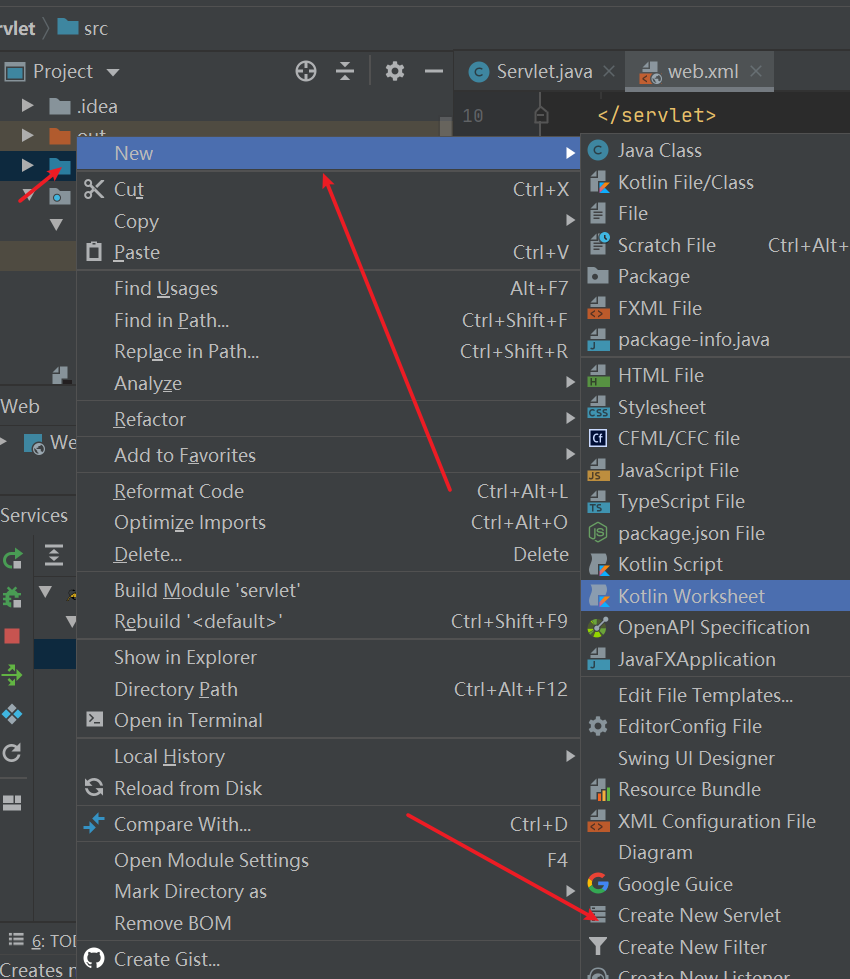Select Open Module Settings
Screen dimensions: 850x979
(329, 860)
